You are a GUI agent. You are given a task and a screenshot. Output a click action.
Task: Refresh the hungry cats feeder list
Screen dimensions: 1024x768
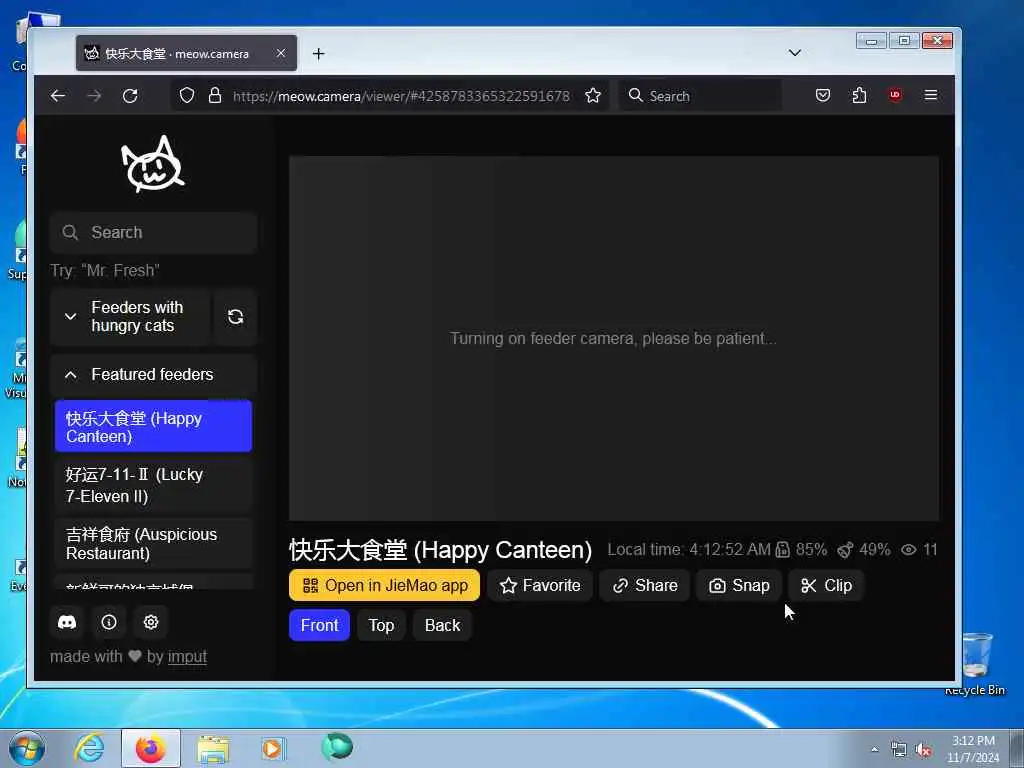(236, 317)
